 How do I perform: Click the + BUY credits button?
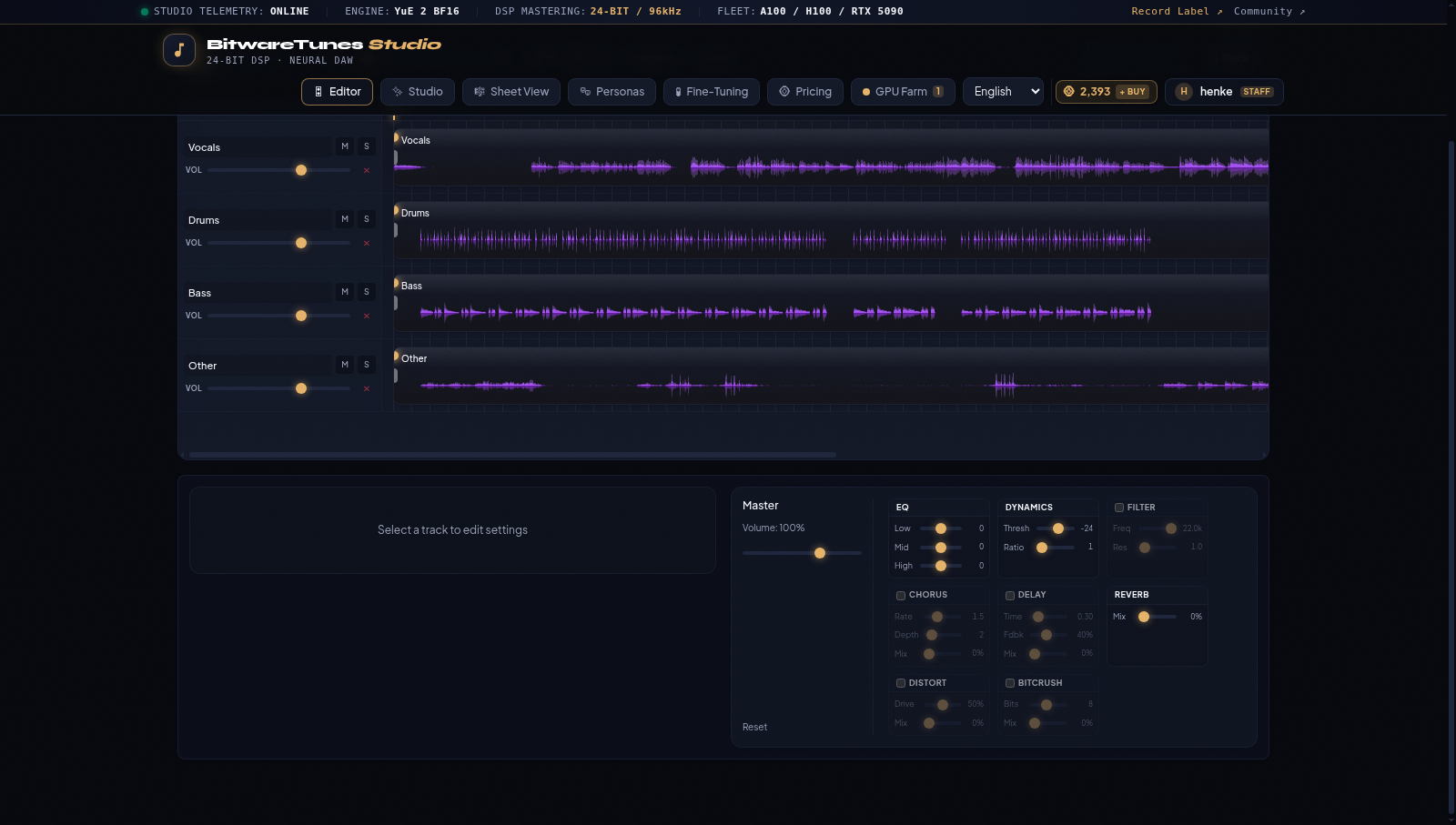click(x=1133, y=92)
